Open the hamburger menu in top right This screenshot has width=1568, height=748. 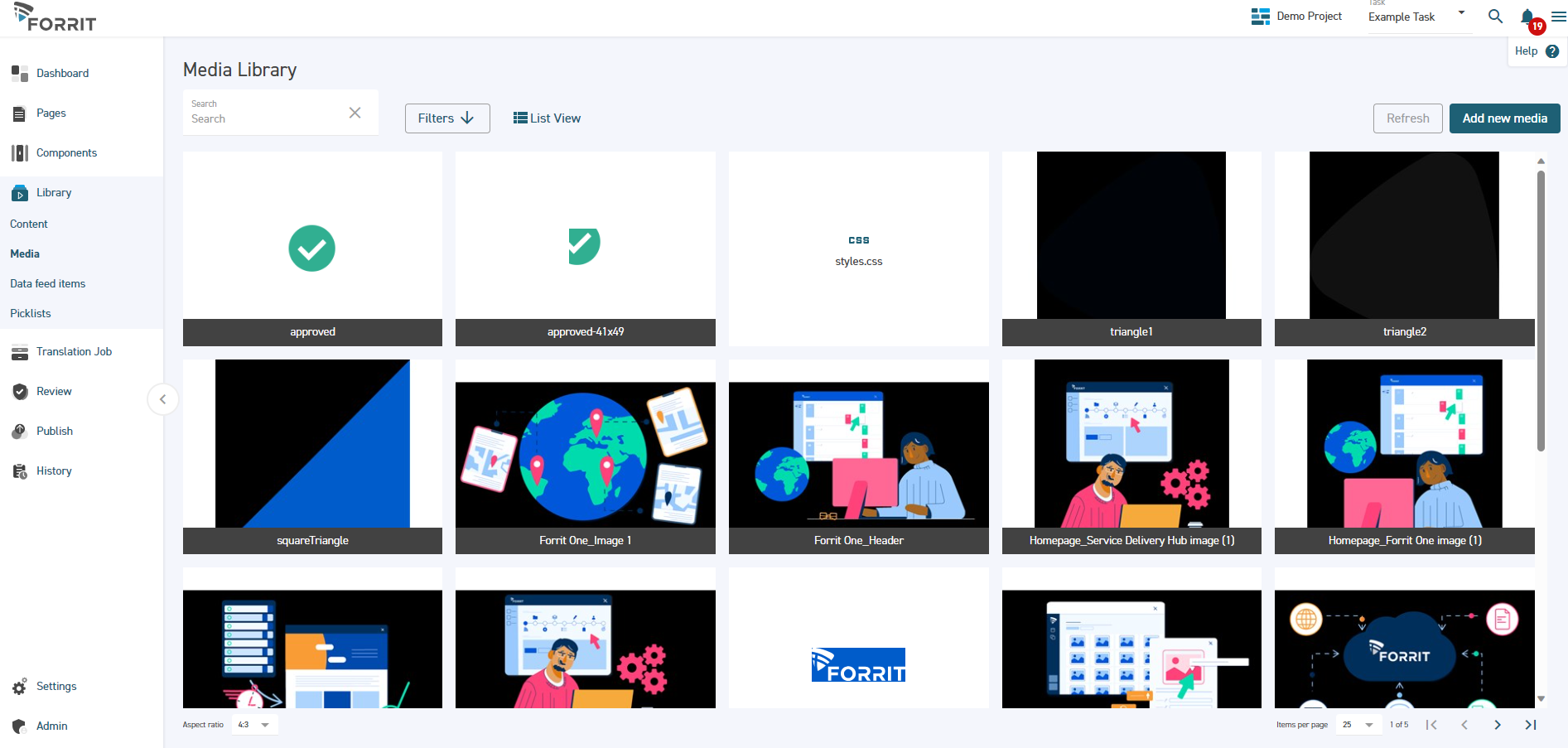pos(1558,17)
